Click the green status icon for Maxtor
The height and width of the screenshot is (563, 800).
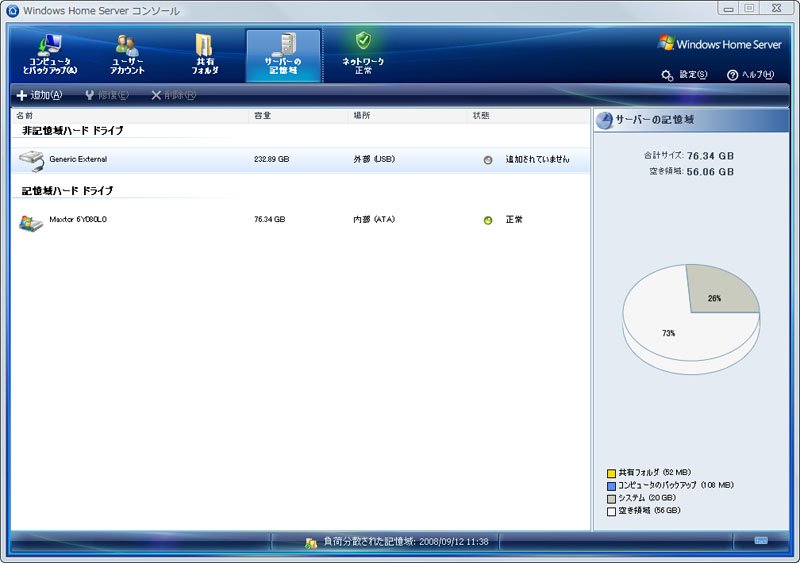488,221
